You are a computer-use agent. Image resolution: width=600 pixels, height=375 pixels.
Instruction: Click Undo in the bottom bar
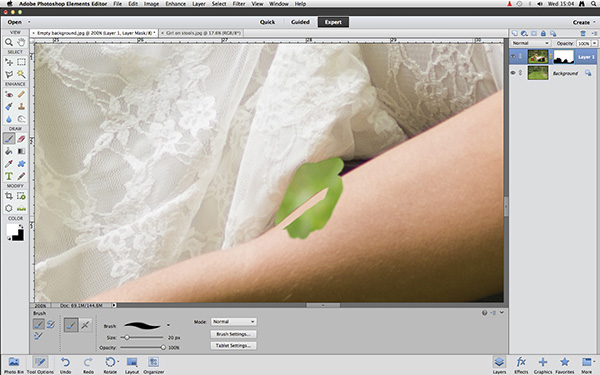point(65,365)
